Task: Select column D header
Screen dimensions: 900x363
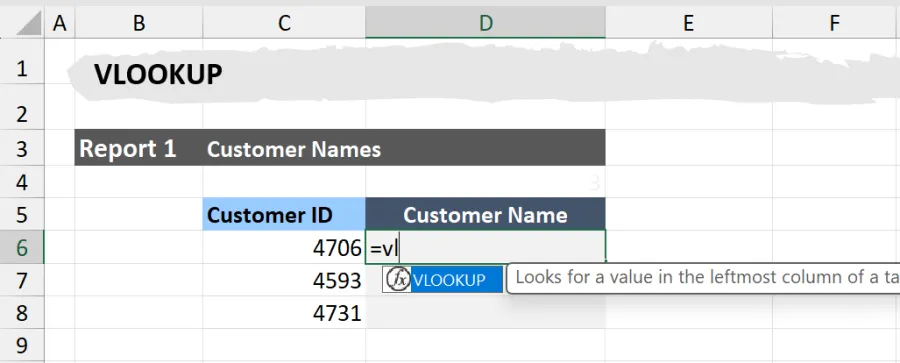Action: pos(486,23)
